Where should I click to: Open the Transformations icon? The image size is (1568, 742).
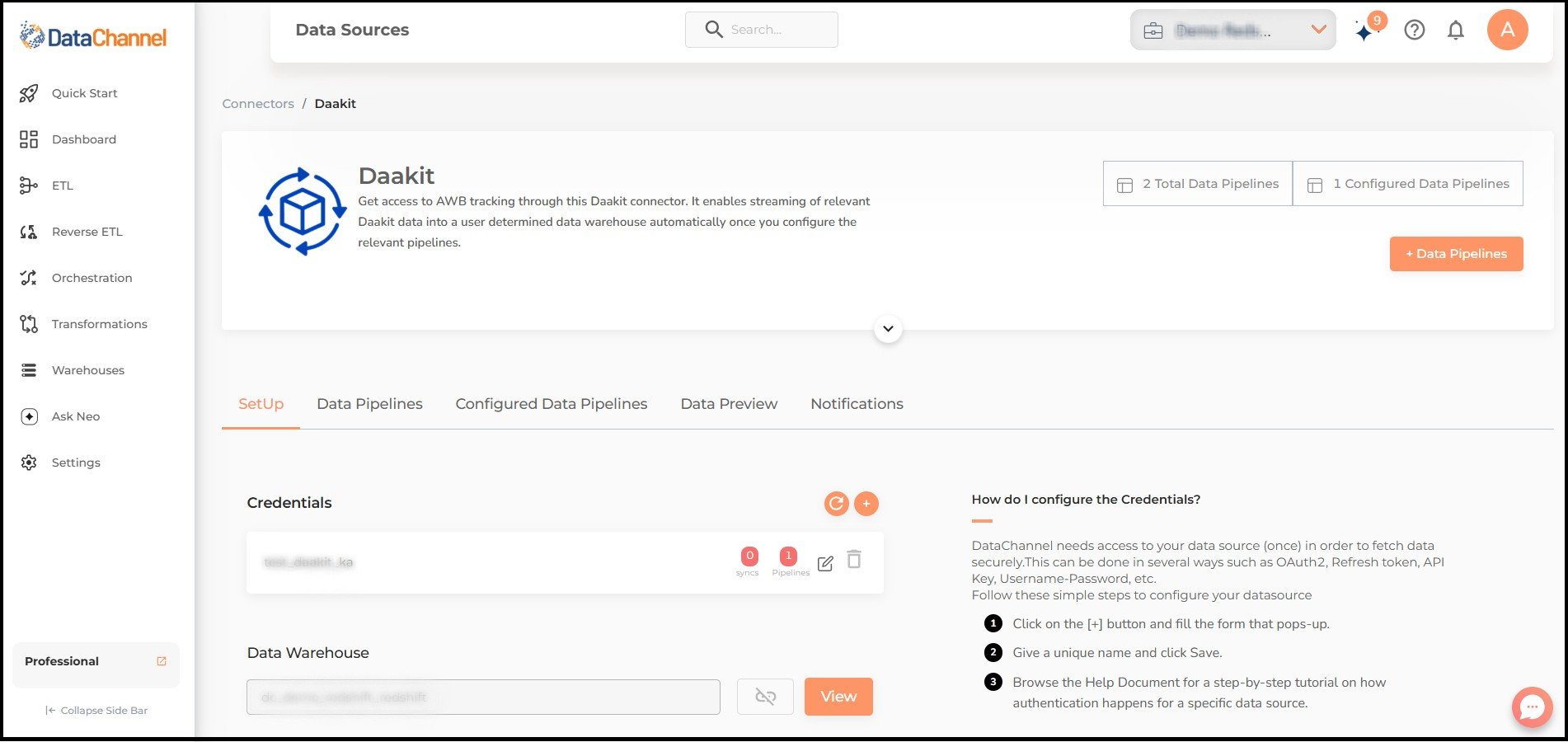pyautogui.click(x=29, y=324)
